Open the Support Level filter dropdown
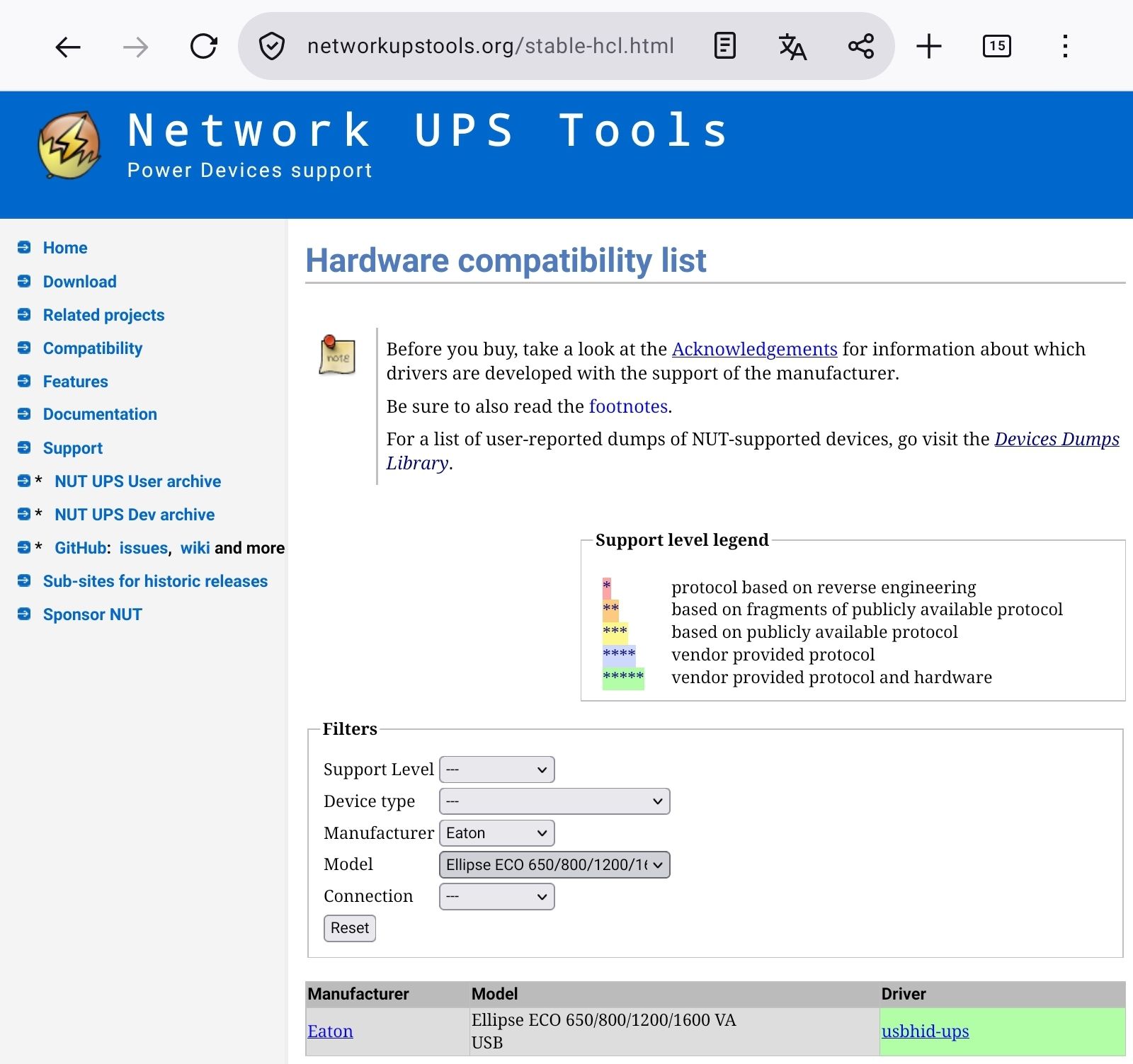This screenshot has height=1064, width=1133. click(496, 770)
